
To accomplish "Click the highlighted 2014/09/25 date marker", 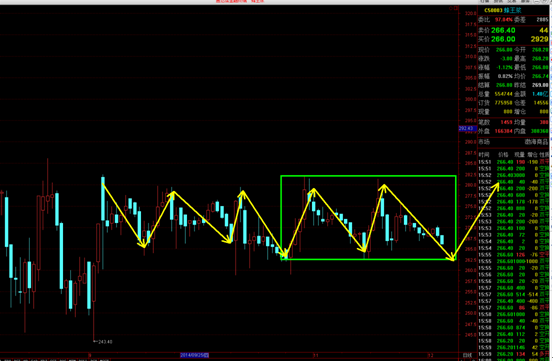I will (x=194, y=355).
